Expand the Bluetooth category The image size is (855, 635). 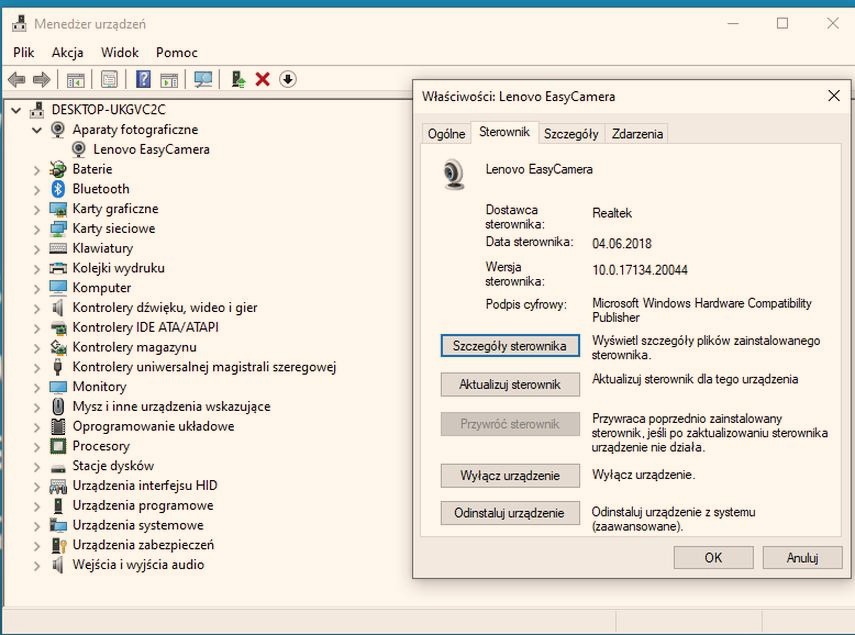37,189
